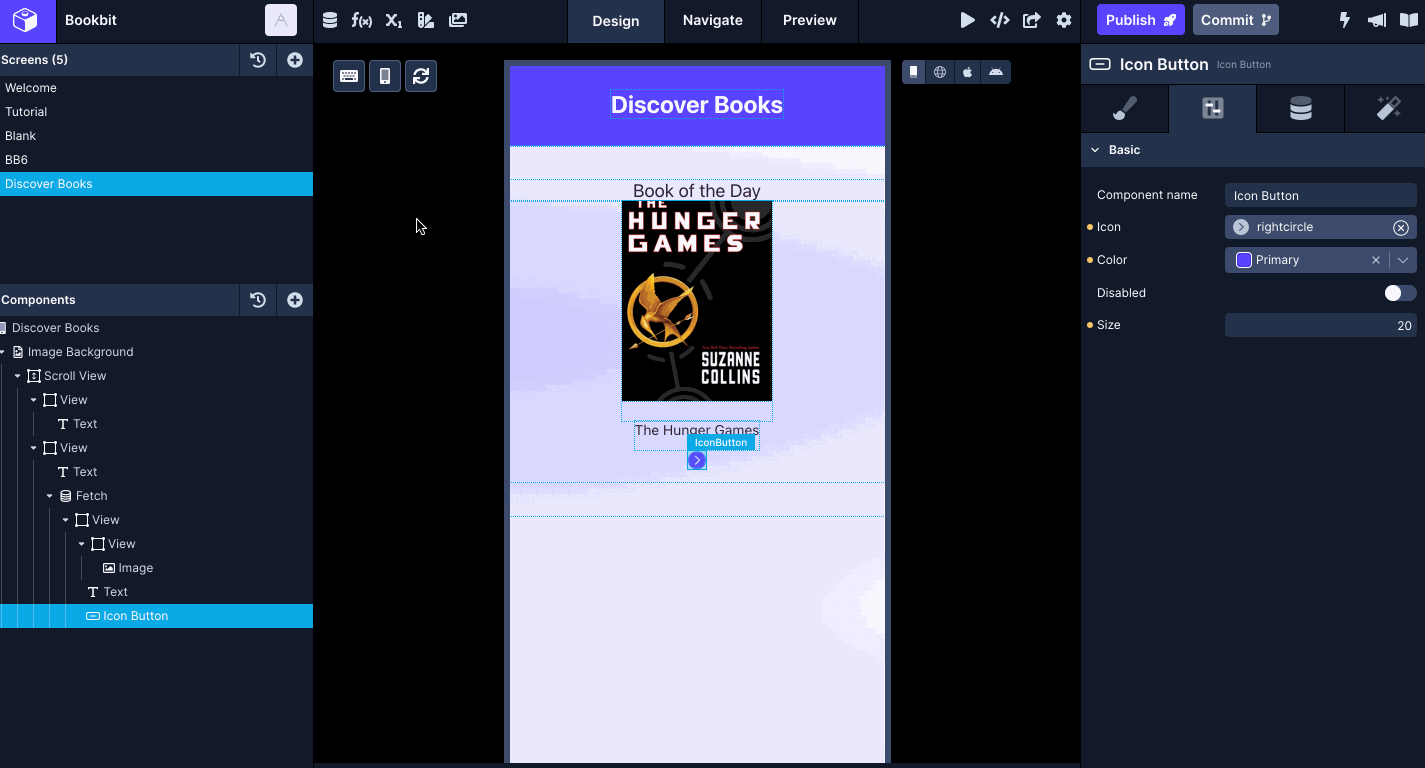Clear the rightcircle icon value
This screenshot has height=768, width=1425.
(1401, 228)
